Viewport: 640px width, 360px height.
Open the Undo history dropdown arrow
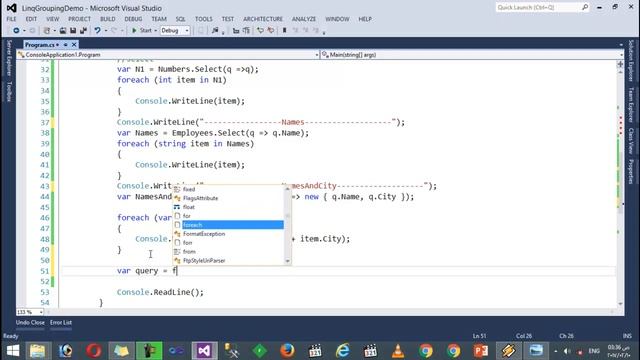pyautogui.click(x=106, y=31)
